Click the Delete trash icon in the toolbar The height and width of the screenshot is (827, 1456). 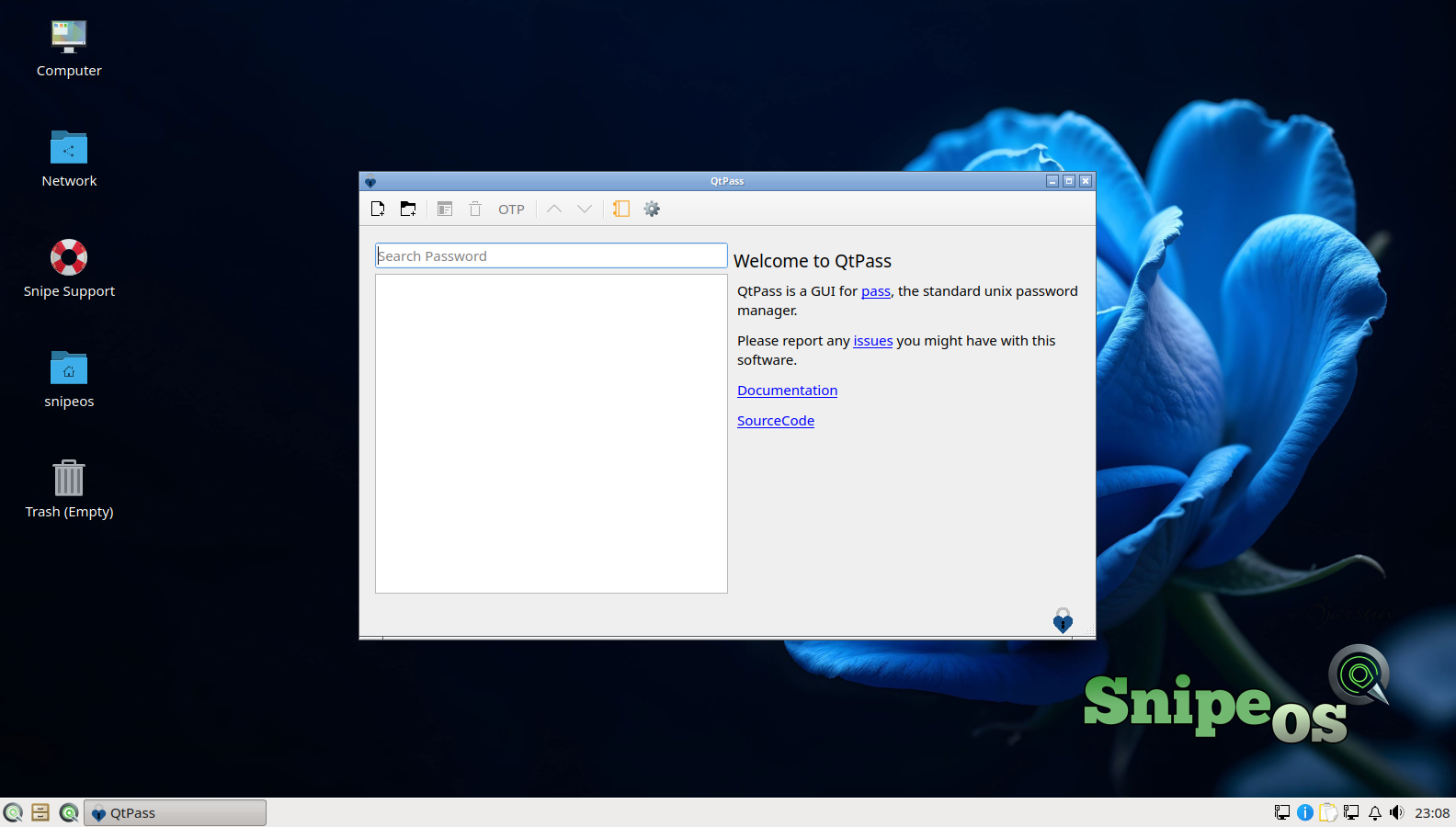point(475,210)
